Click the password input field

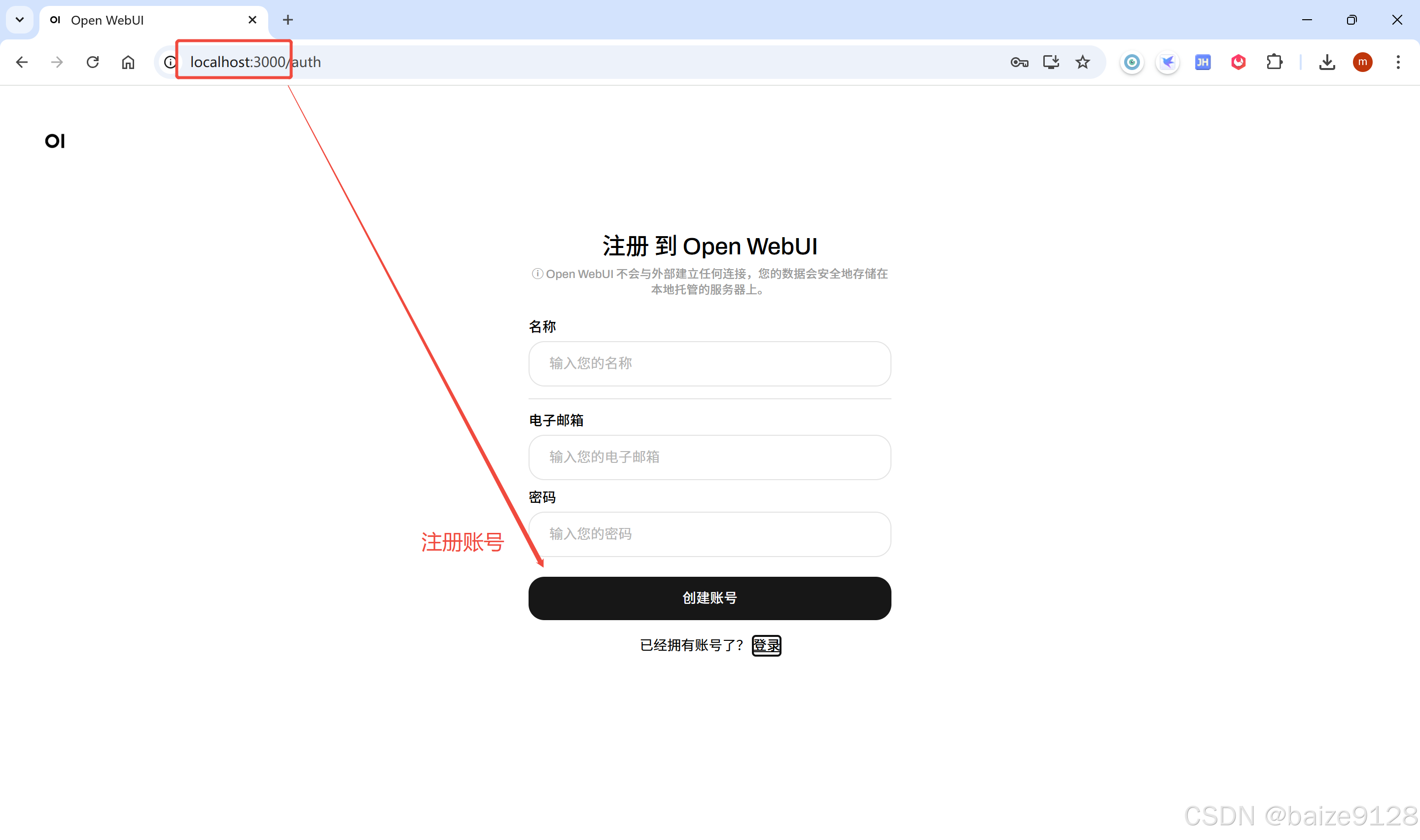pyautogui.click(x=710, y=534)
